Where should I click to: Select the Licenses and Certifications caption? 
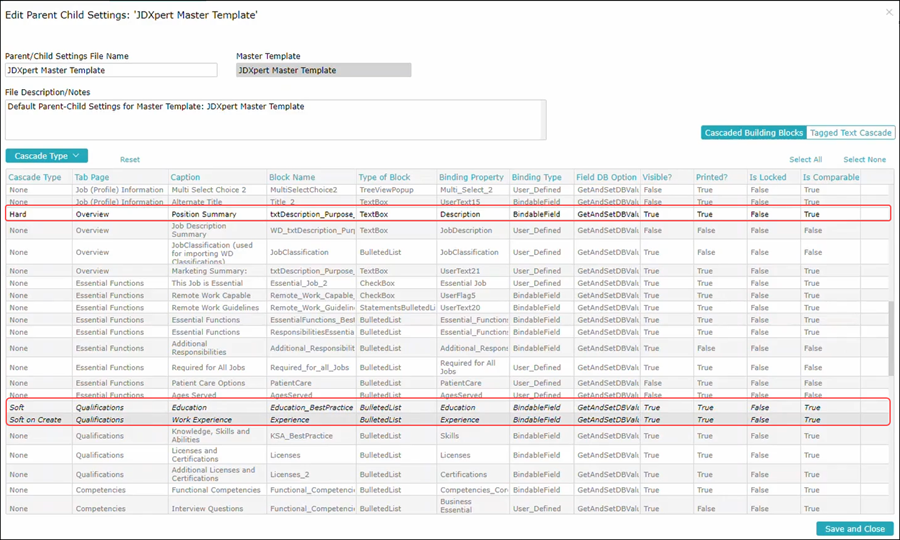[x=195, y=455]
